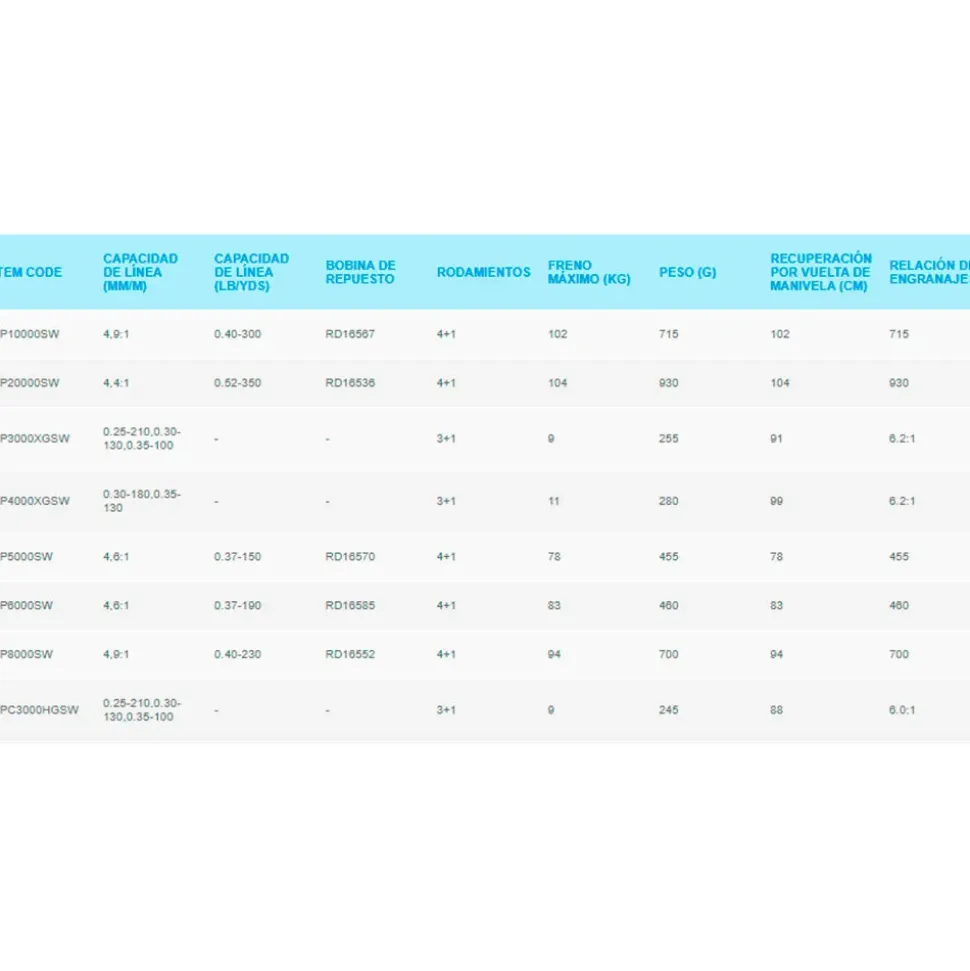970x971 pixels.
Task: Select the P3000XGSW row item code
Action: point(35,438)
